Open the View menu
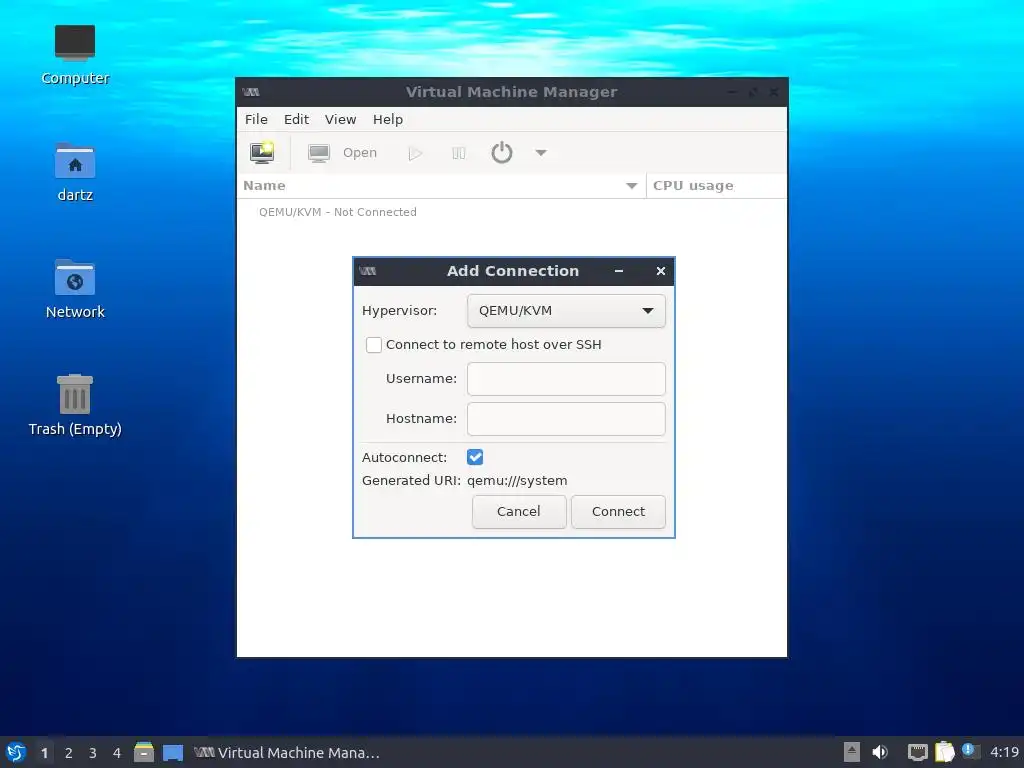Viewport: 1024px width, 768px height. [x=340, y=120]
